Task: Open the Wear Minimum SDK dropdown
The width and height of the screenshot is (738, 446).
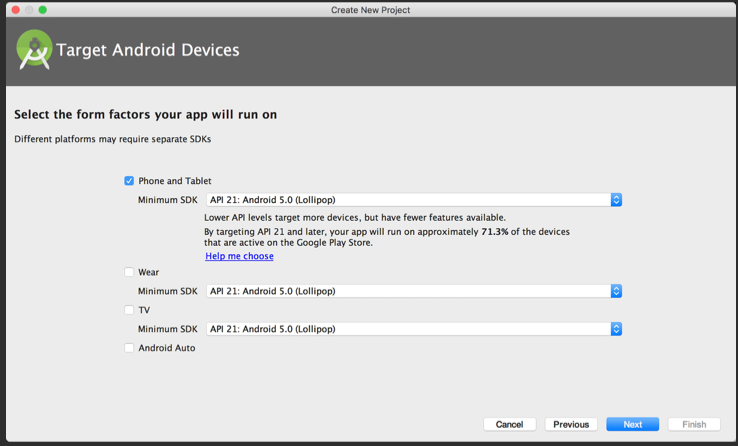Action: click(414, 291)
